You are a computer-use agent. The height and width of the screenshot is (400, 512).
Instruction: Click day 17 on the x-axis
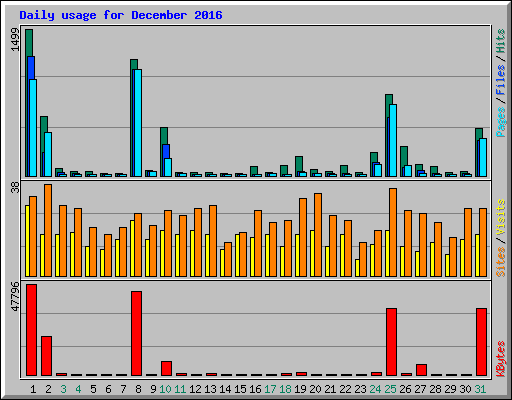click(270, 389)
